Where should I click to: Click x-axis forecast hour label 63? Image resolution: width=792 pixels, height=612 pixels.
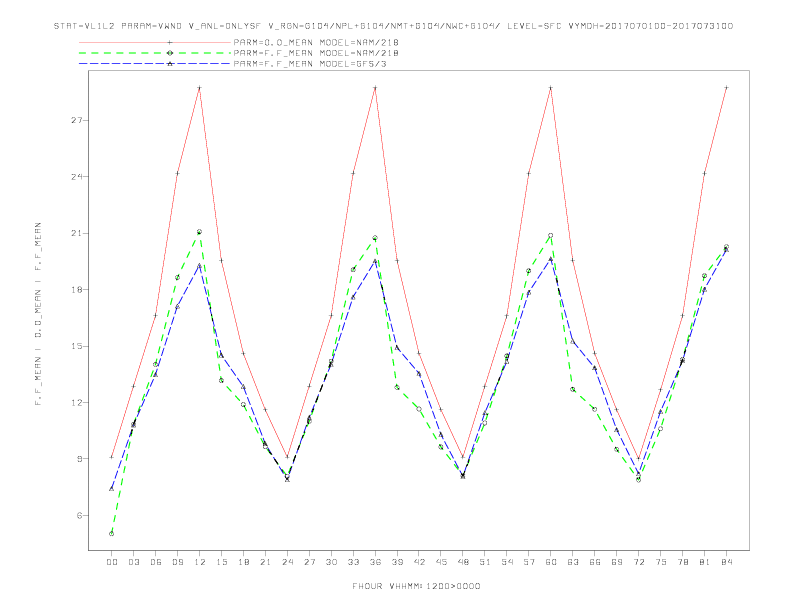(x=573, y=562)
